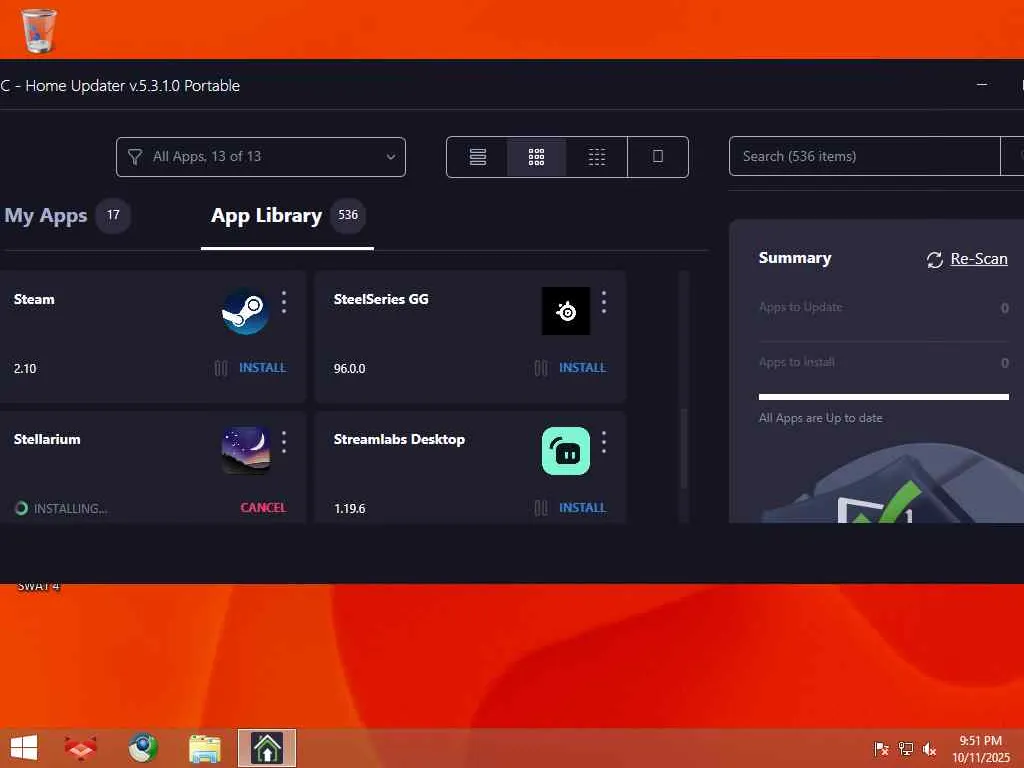Click the Stellarium installing spinner
This screenshot has height=768, width=1024.
pyautogui.click(x=21, y=508)
